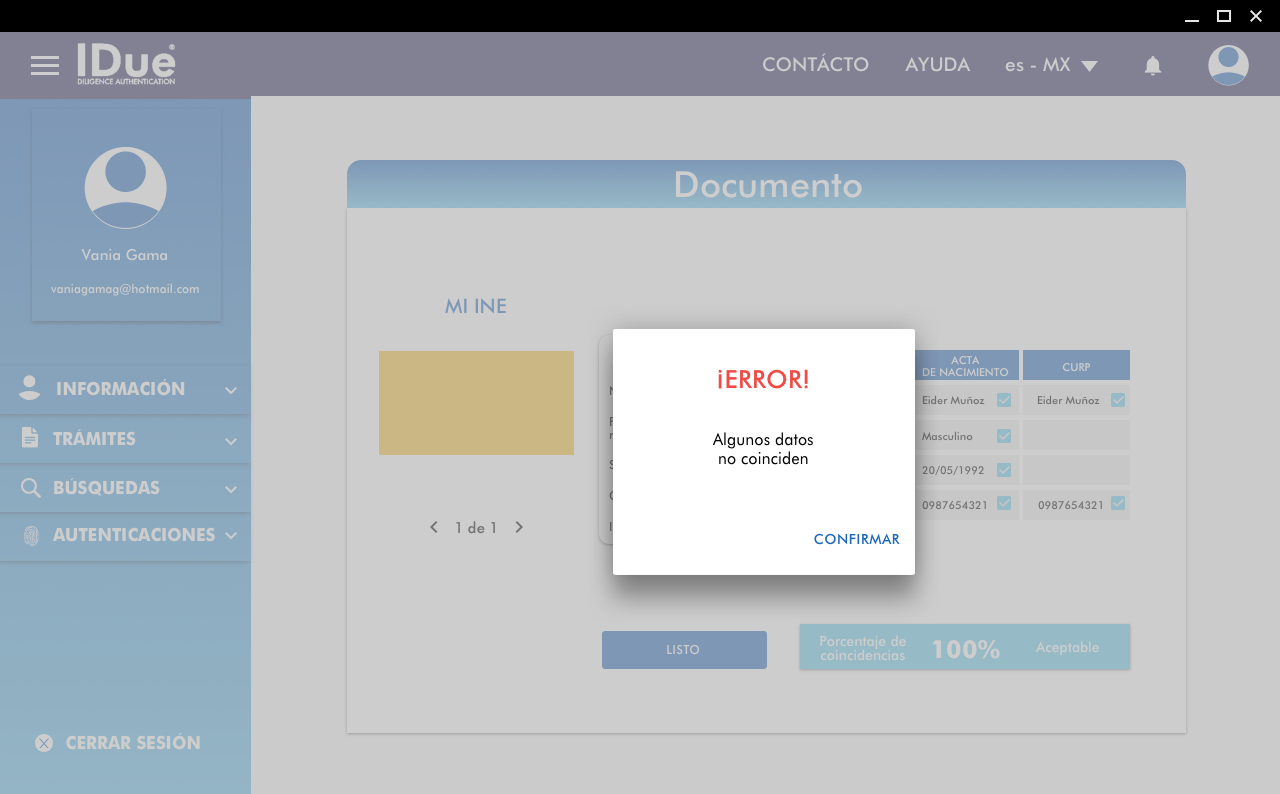Open the es - MX language dropdown
Viewport: 1280px width, 794px height.
[x=1051, y=65]
